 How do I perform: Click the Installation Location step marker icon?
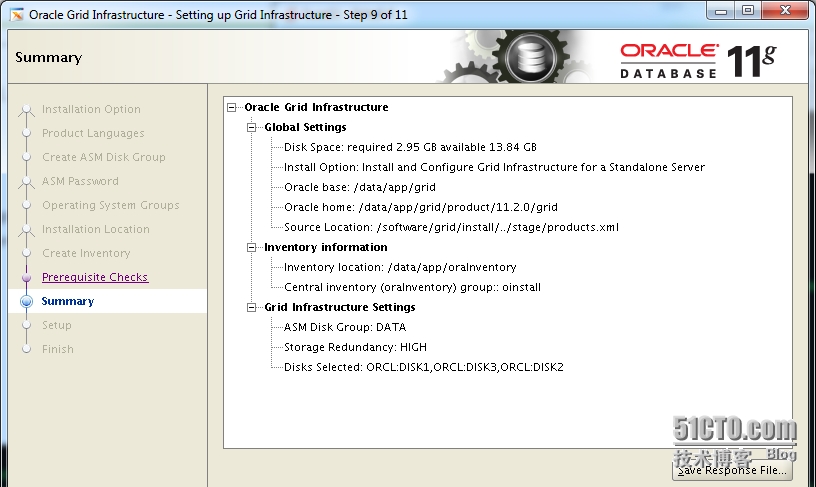pos(27,229)
